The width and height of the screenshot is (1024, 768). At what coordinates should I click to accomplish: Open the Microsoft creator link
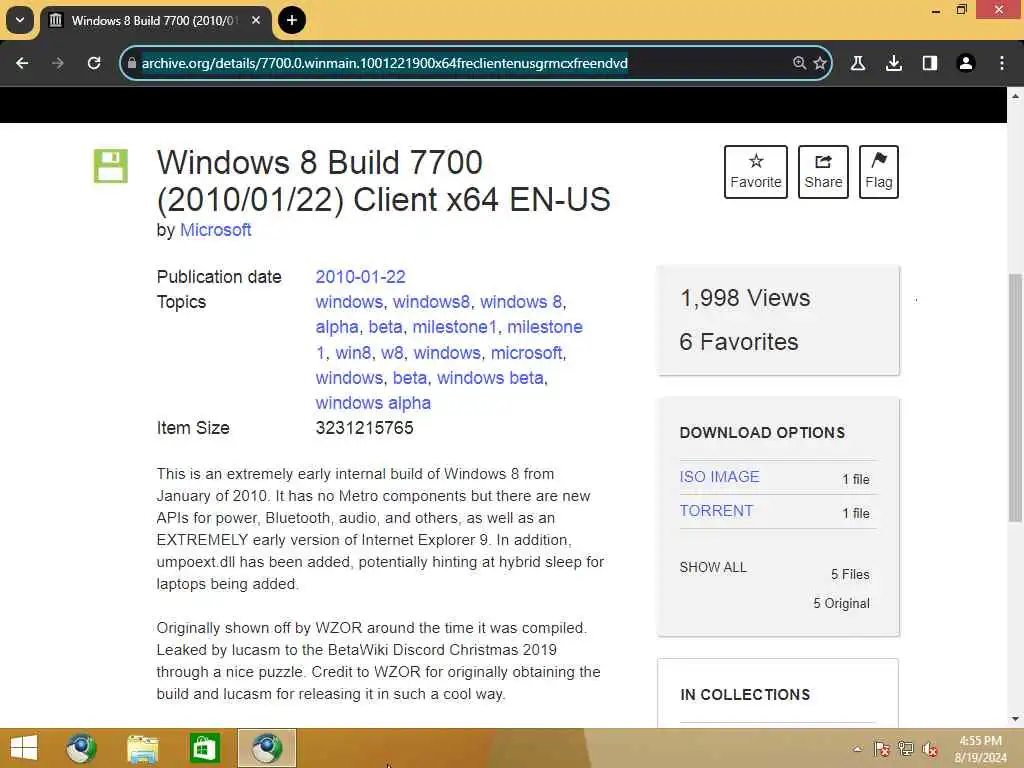point(216,230)
